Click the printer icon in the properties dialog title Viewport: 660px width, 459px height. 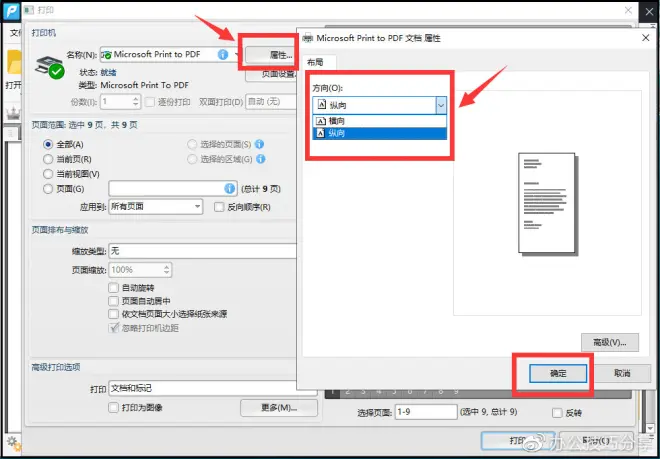pos(308,38)
